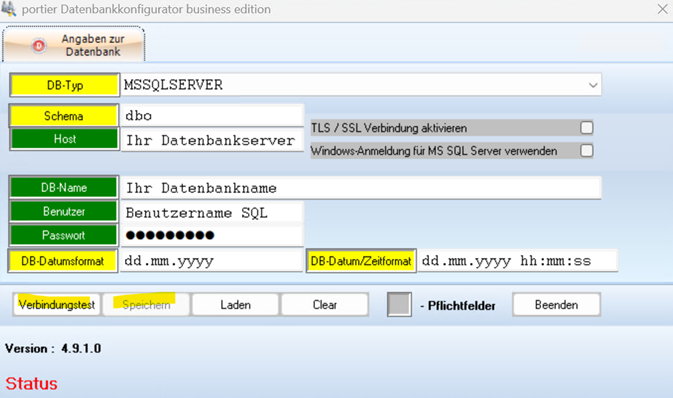Select the Benutzer field Benutzername SQL
673x398 pixels.
point(212,213)
